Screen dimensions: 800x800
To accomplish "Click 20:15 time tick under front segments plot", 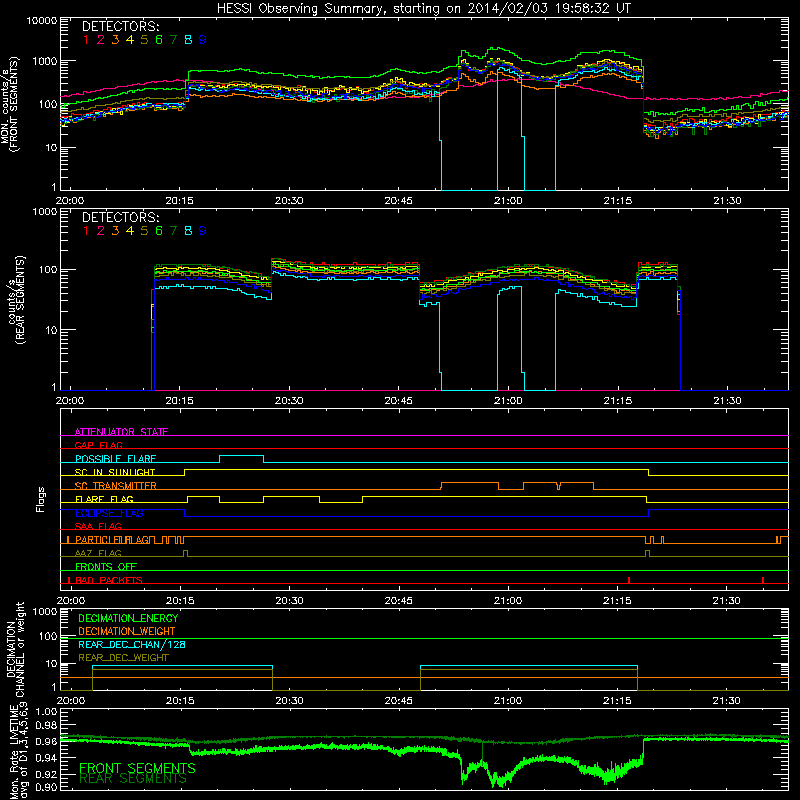I will click(179, 201).
